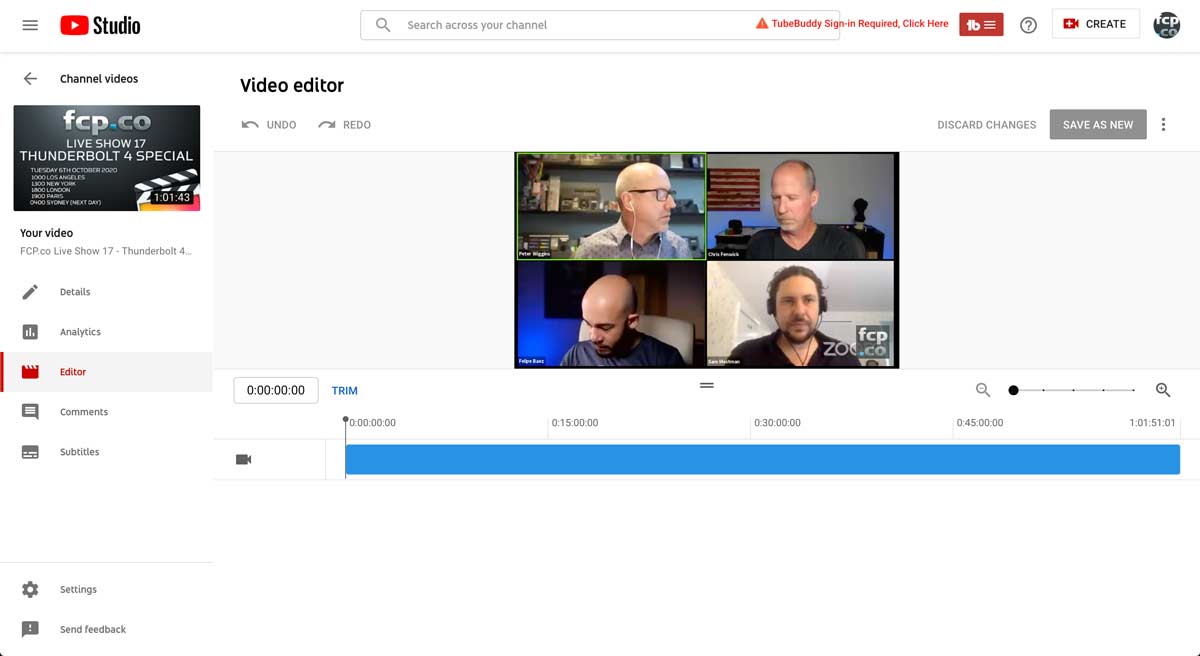Open the help question mark icon
Screen dimensions: 1200x656
pos(1028,25)
